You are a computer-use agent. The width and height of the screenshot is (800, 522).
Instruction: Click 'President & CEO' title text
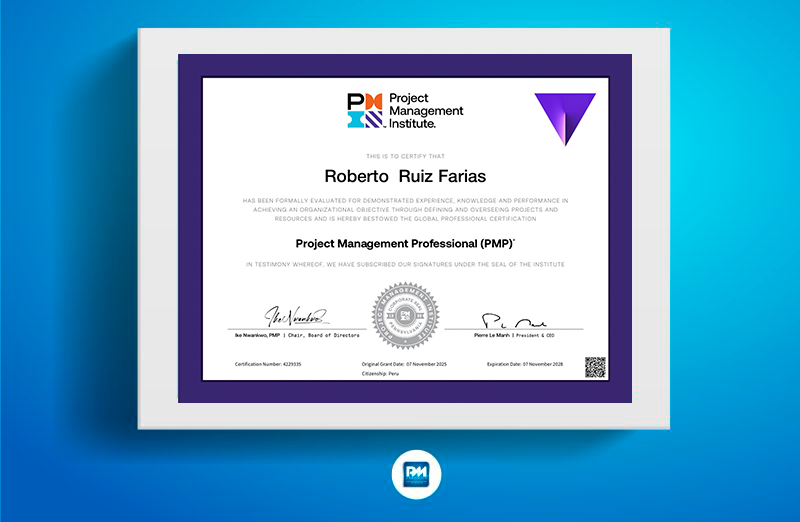coord(535,335)
